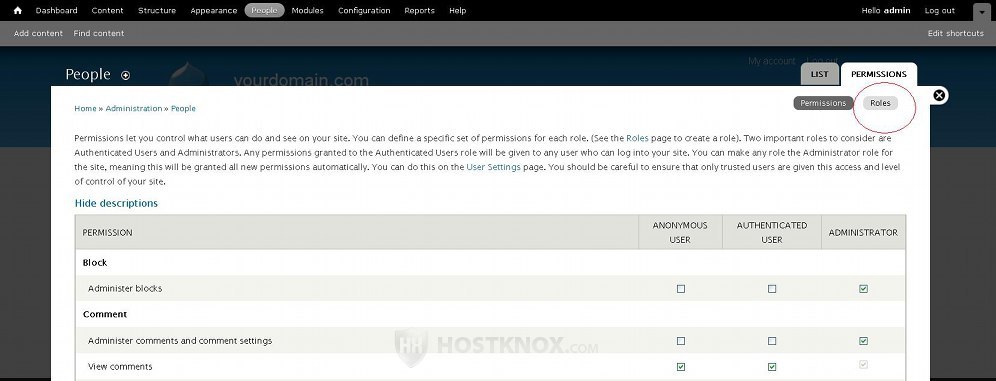Click the ADMINISTRATOR column header
Screen dimensions: 996x381
(863, 232)
